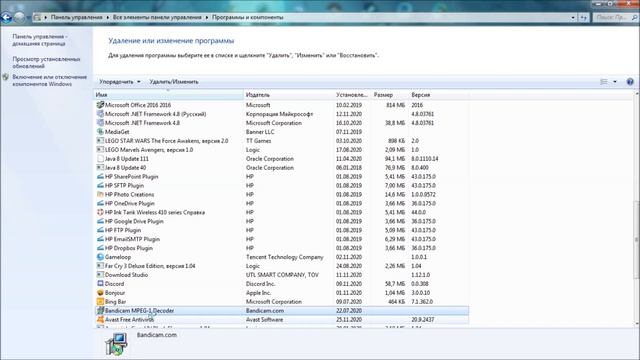Viewport: 640px width, 360px height.
Task: Click the Все элементы панели управления breadcrumb
Action: coord(157,18)
